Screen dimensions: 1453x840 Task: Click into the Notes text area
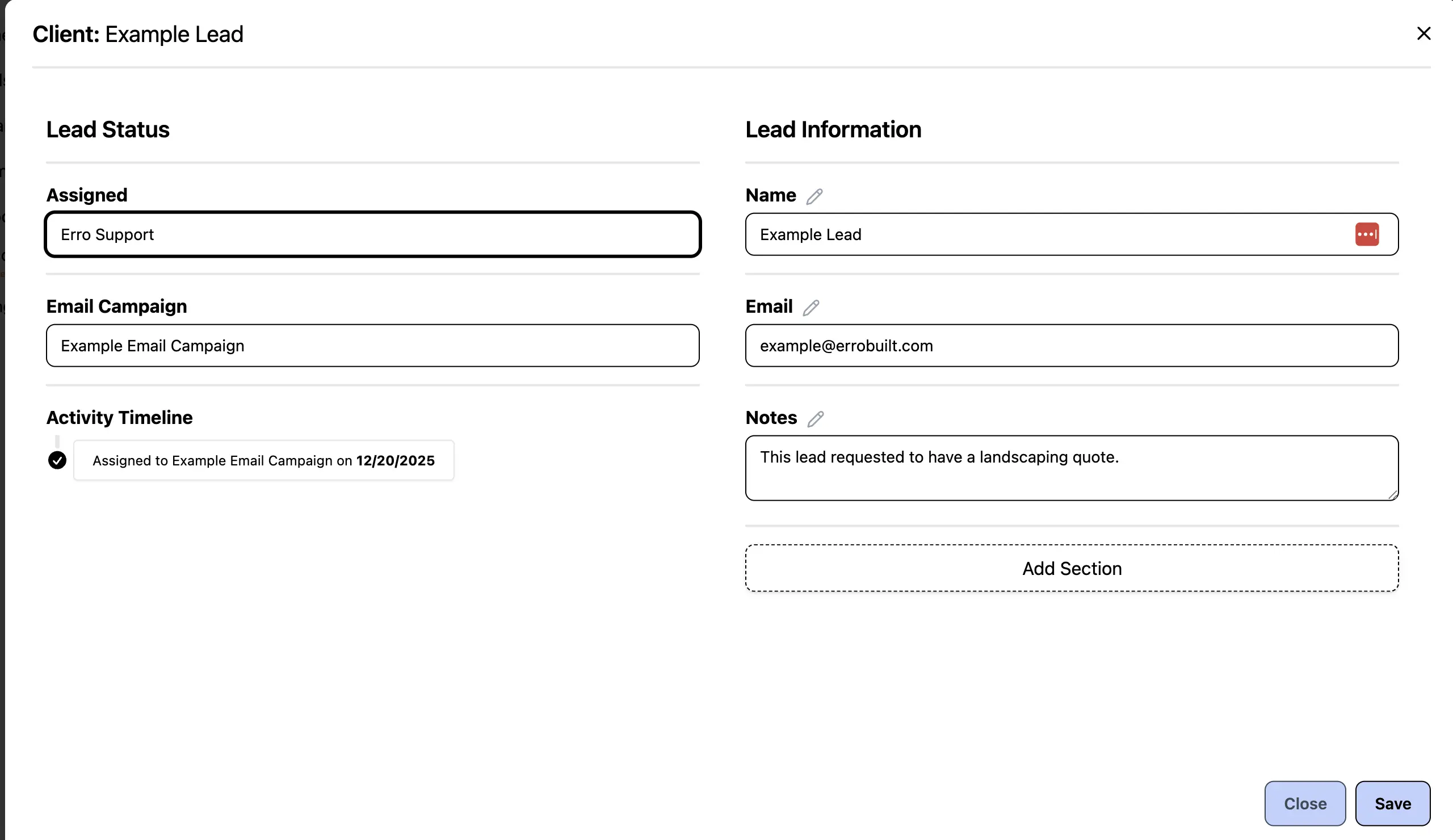1071,468
